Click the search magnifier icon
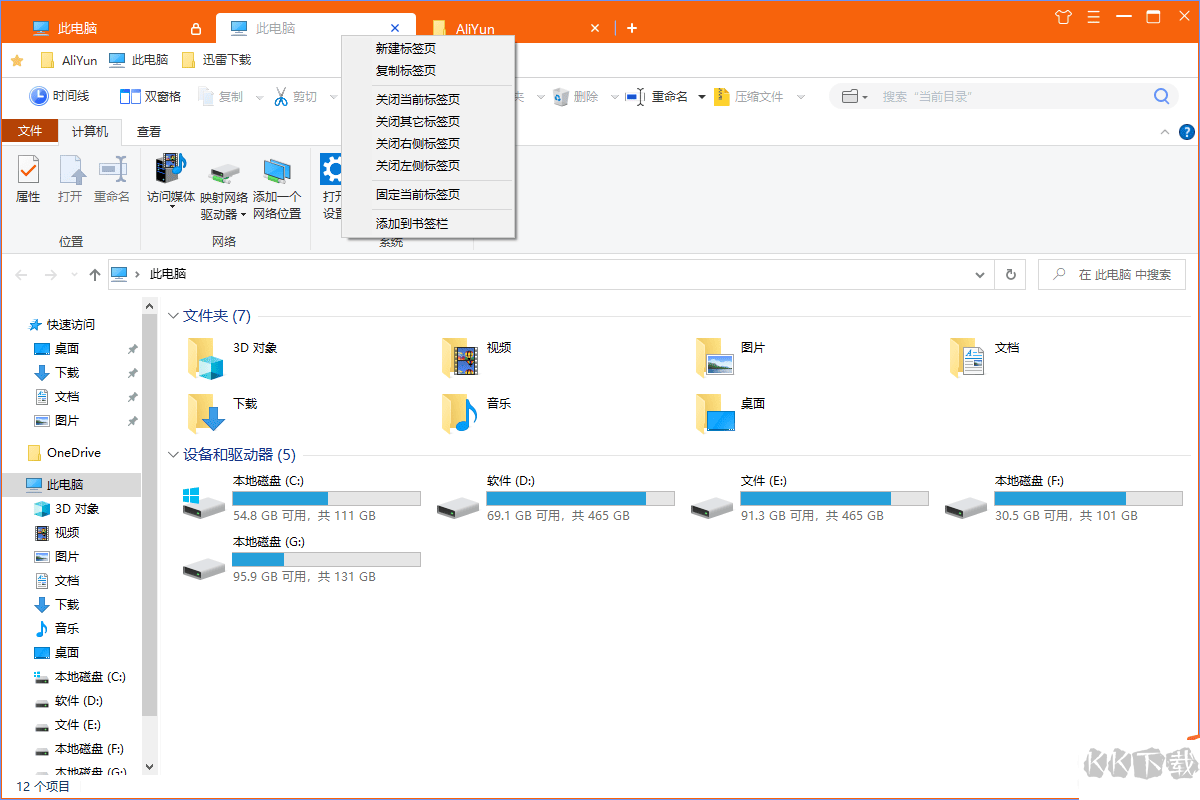 (1161, 96)
